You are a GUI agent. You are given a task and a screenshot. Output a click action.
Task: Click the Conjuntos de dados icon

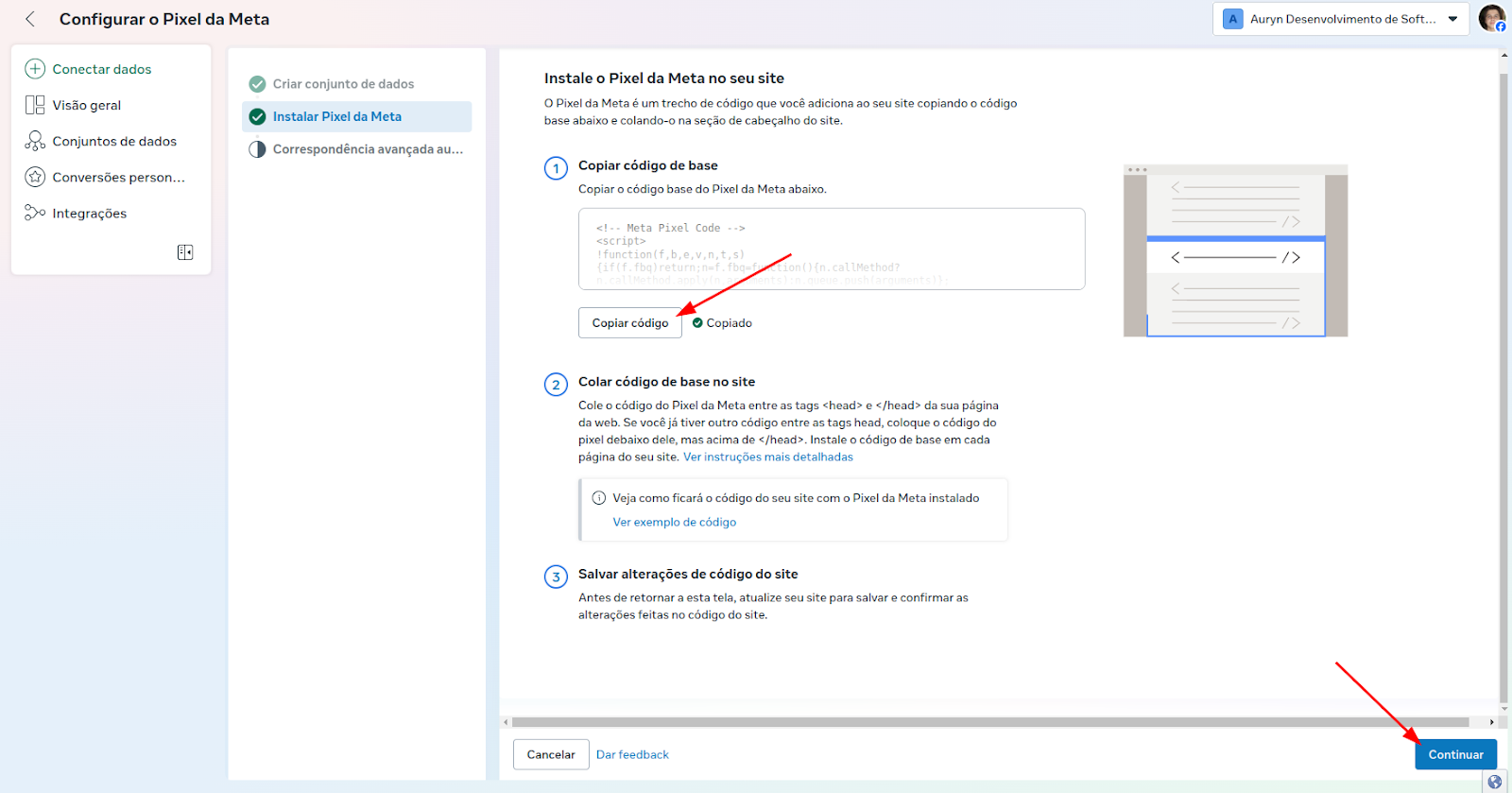pos(35,141)
